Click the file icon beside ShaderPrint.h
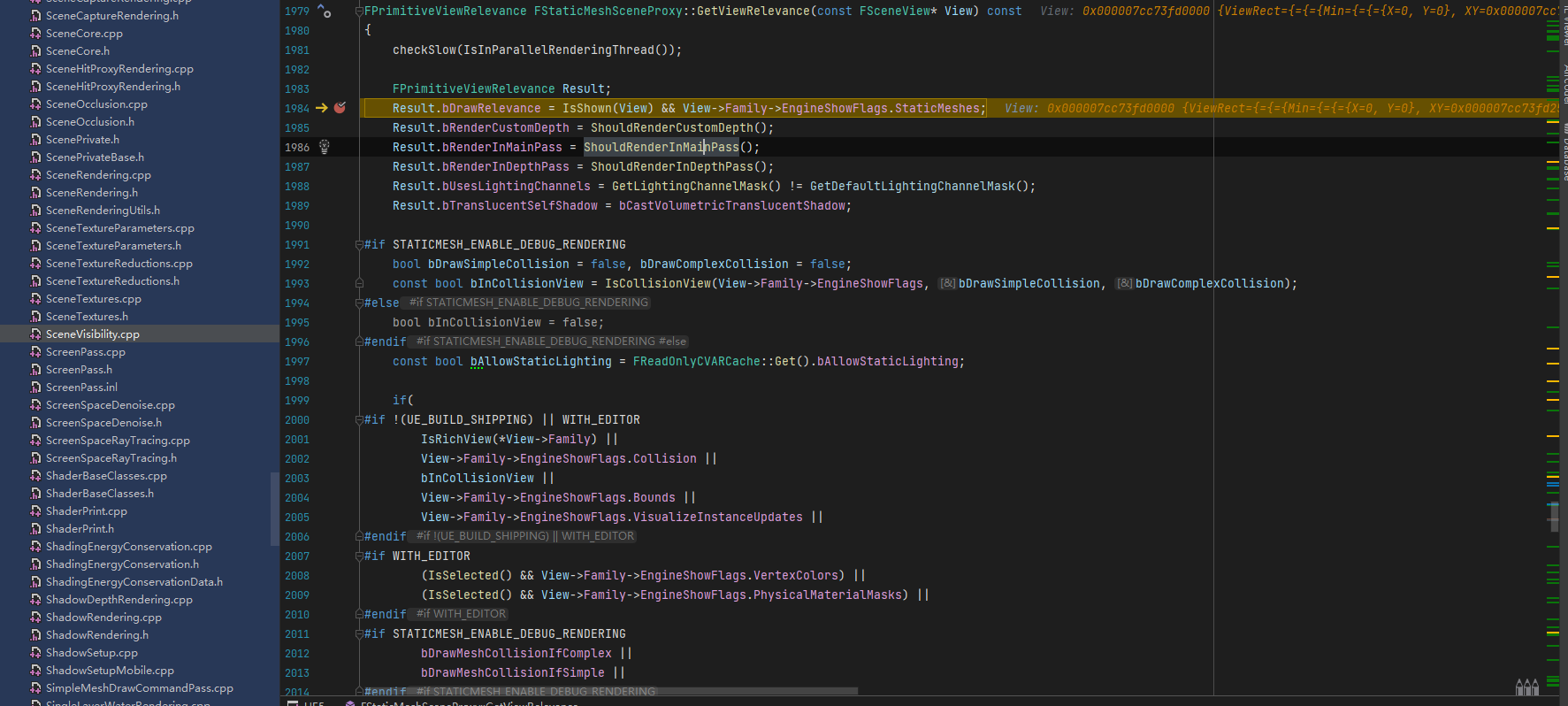Viewport: 1568px width, 706px height. pyautogui.click(x=35, y=529)
